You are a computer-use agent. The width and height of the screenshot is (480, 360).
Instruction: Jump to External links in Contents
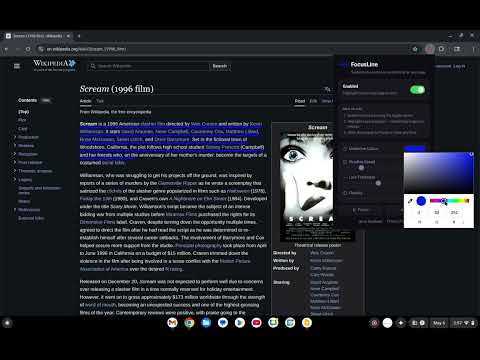coord(31,218)
